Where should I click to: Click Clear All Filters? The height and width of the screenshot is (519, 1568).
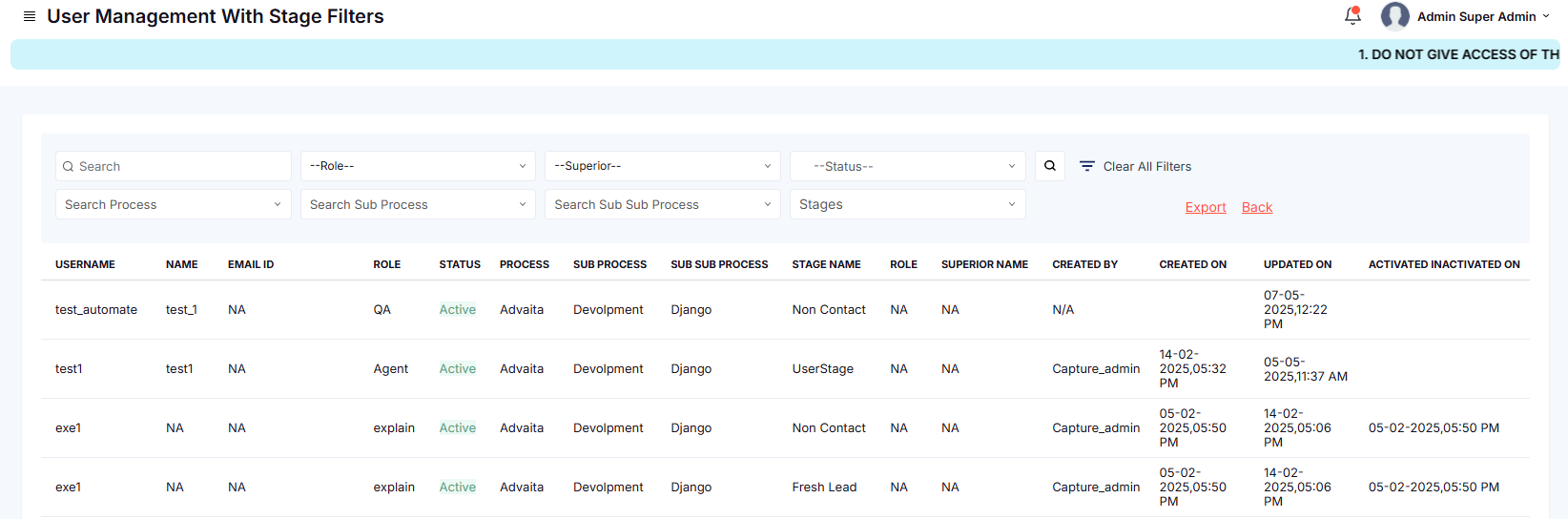1147,166
